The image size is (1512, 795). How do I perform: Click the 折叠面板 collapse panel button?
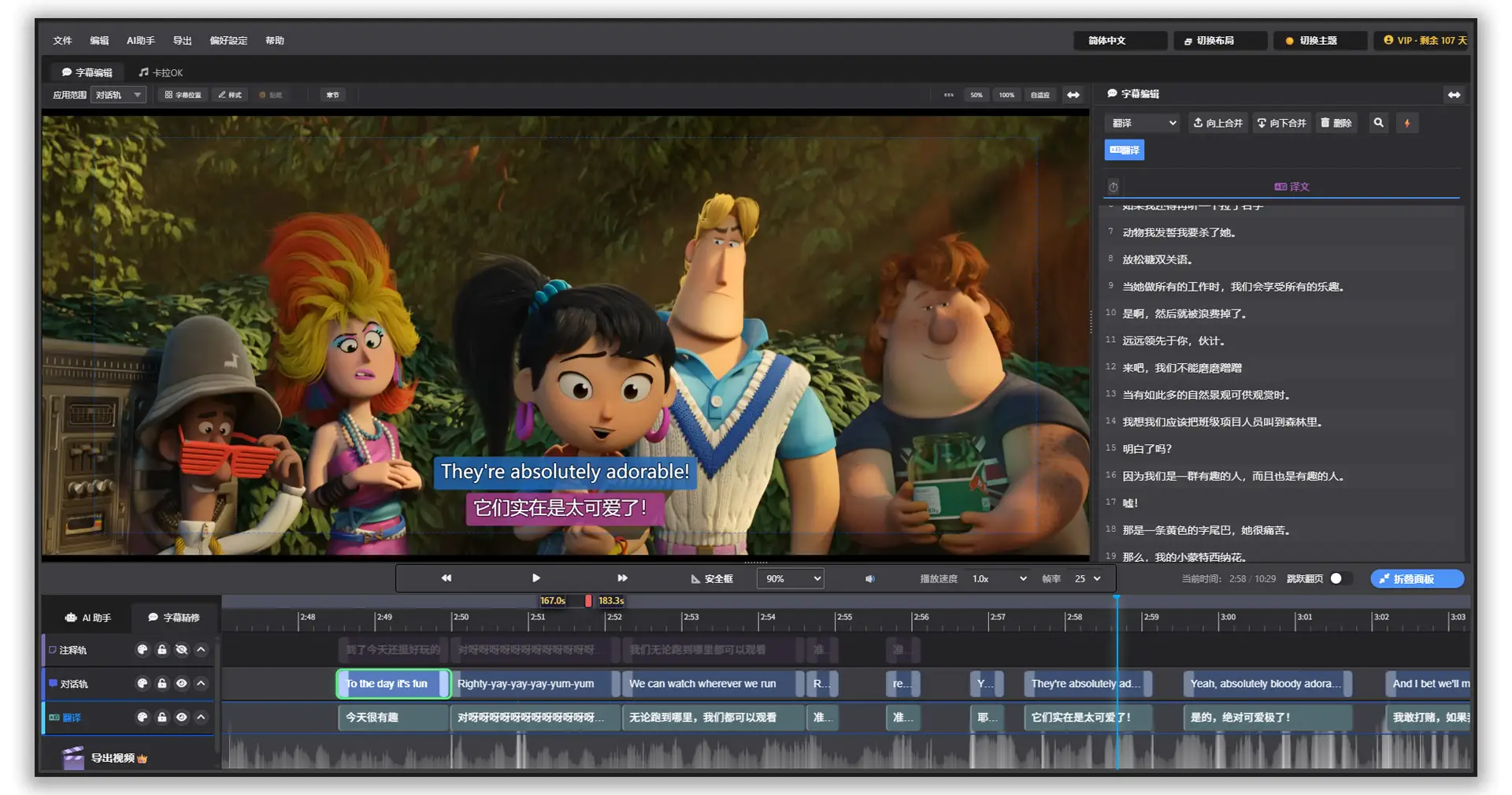pyautogui.click(x=1417, y=579)
